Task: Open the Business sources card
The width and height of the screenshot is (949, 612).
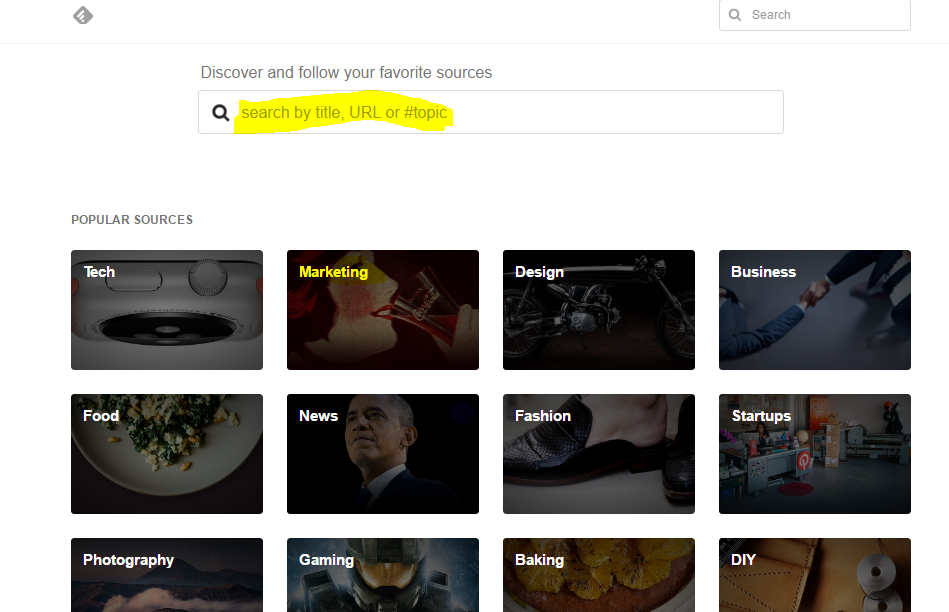Action: click(x=815, y=310)
